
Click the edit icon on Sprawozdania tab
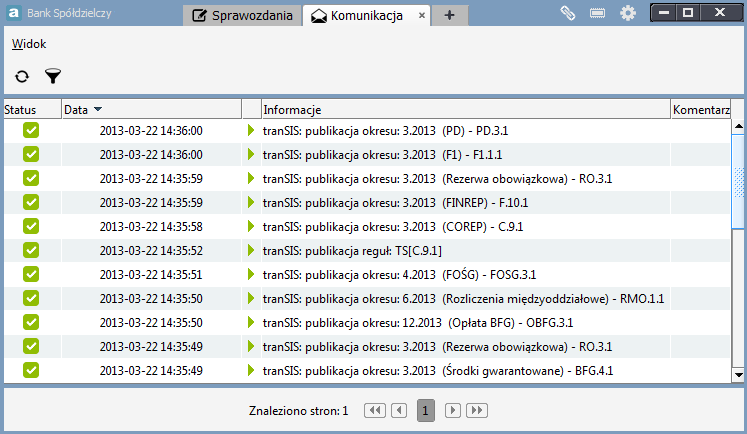pyautogui.click(x=199, y=16)
